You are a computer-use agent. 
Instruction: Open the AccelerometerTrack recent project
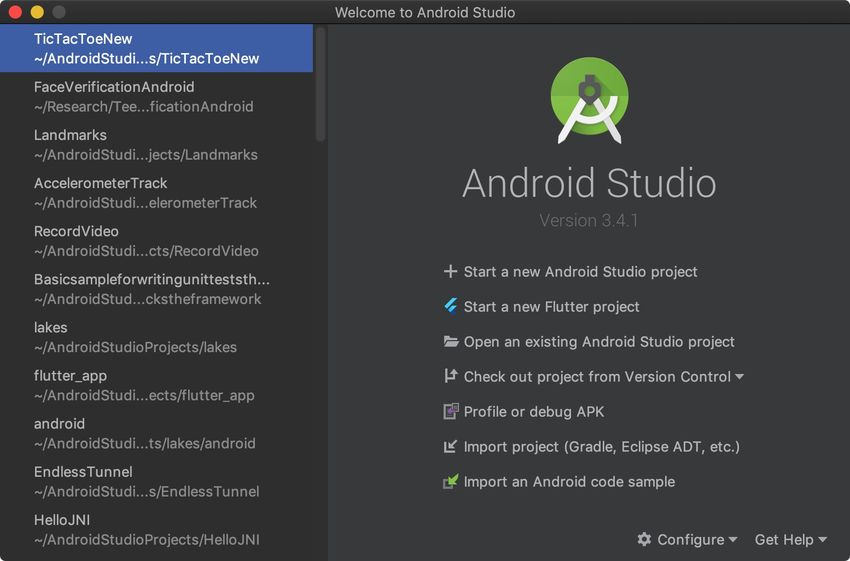pos(156,193)
